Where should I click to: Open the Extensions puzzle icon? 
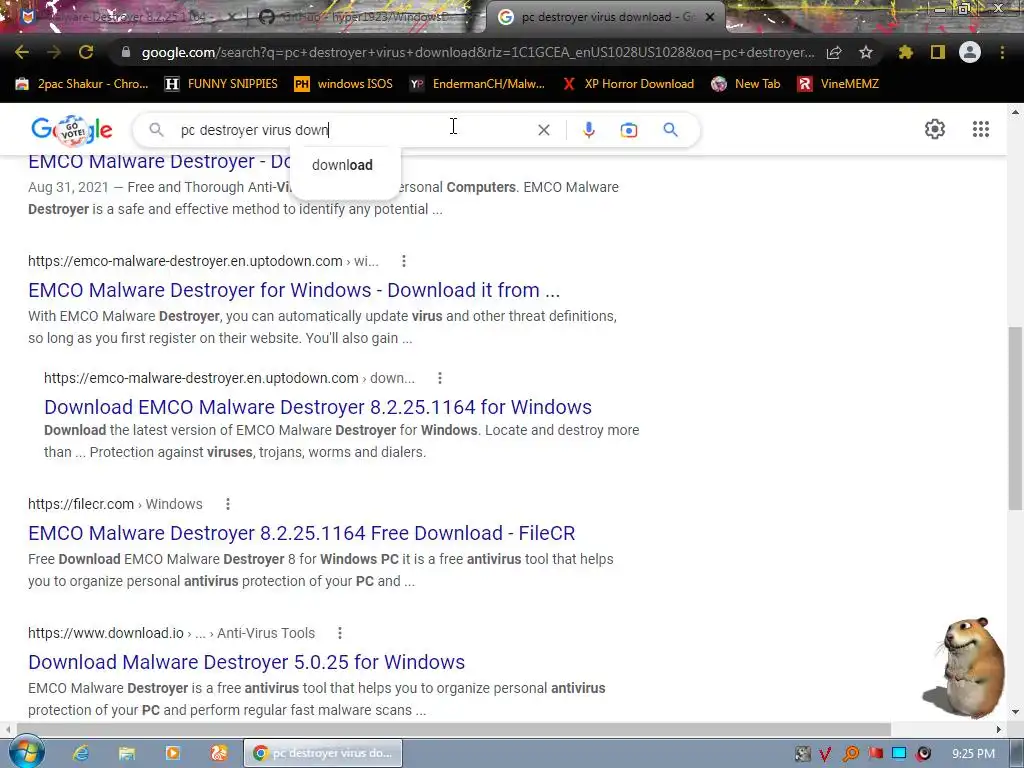click(905, 52)
